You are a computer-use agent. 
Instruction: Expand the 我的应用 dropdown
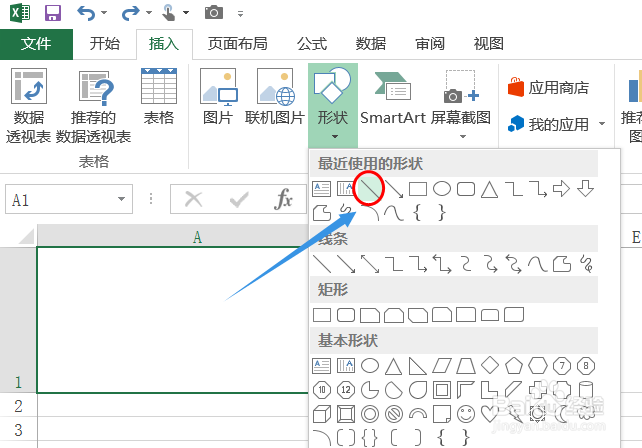602,124
